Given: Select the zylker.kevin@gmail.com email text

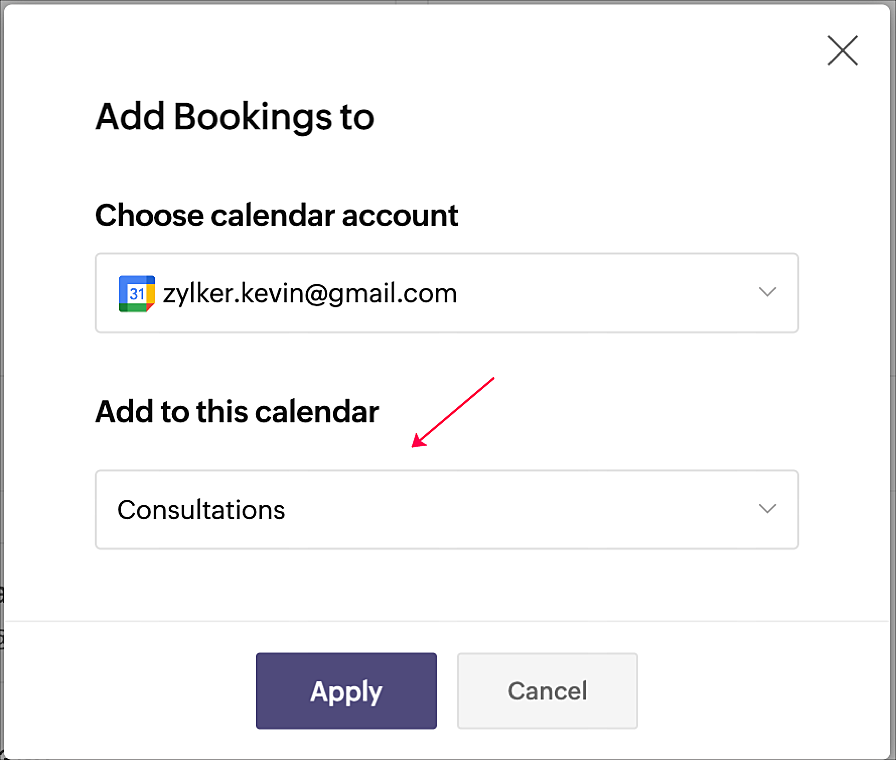Looking at the screenshot, I should coord(310,294).
